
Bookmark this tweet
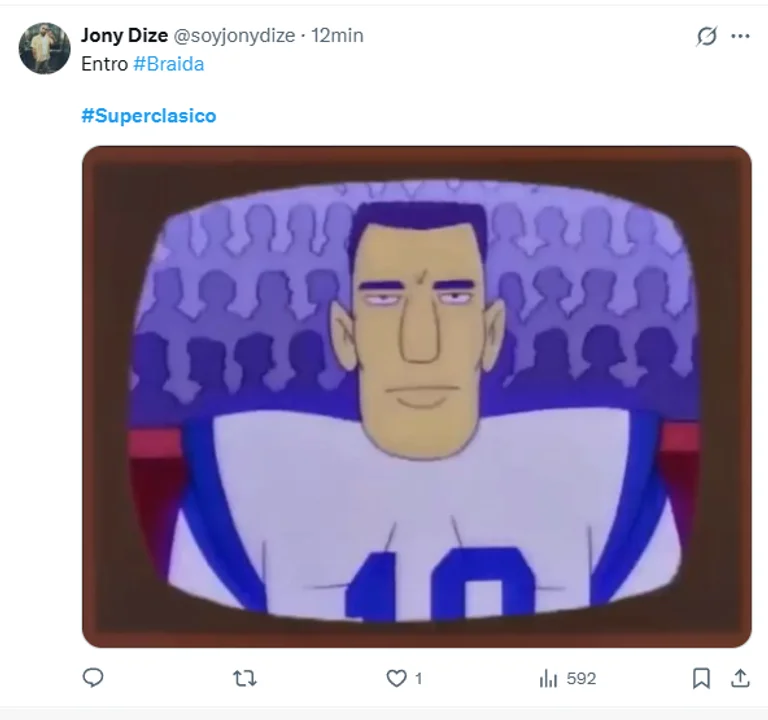pos(702,678)
